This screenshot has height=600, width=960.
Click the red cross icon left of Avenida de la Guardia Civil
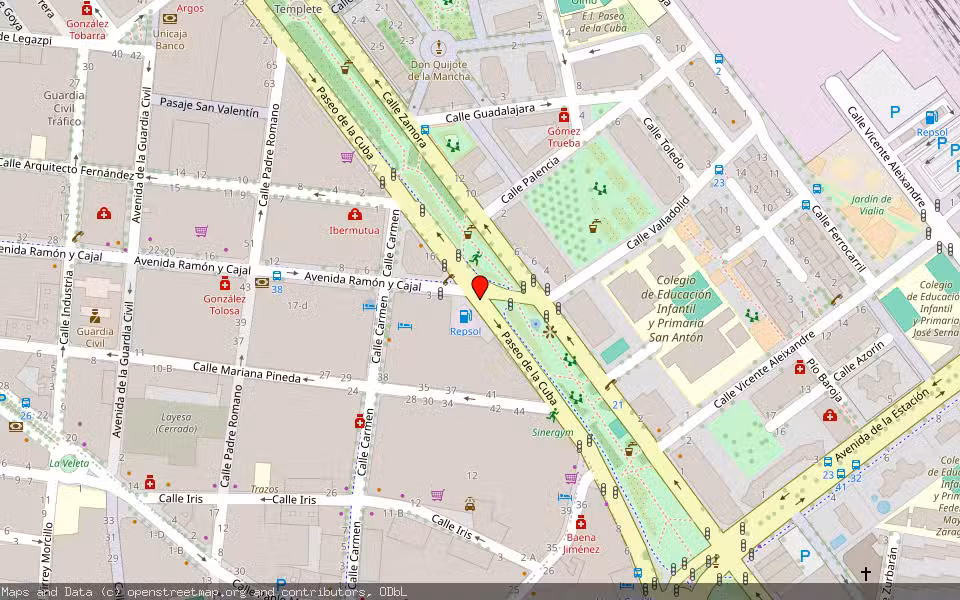coord(104,213)
